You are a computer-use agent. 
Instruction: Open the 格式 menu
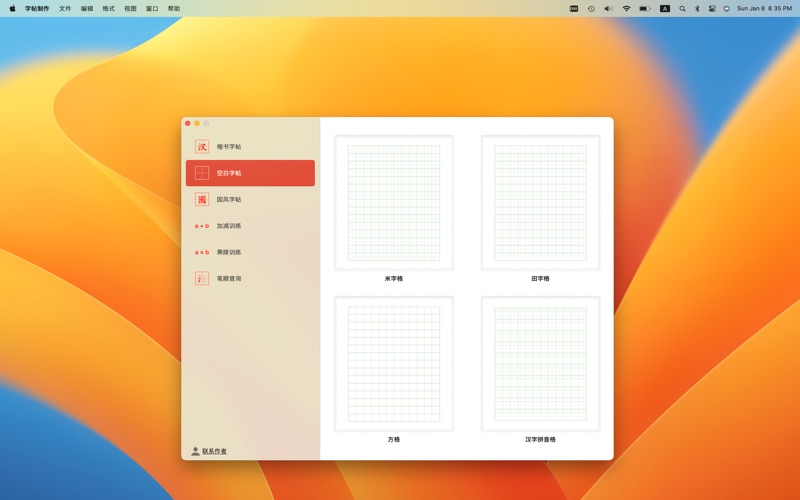108,8
